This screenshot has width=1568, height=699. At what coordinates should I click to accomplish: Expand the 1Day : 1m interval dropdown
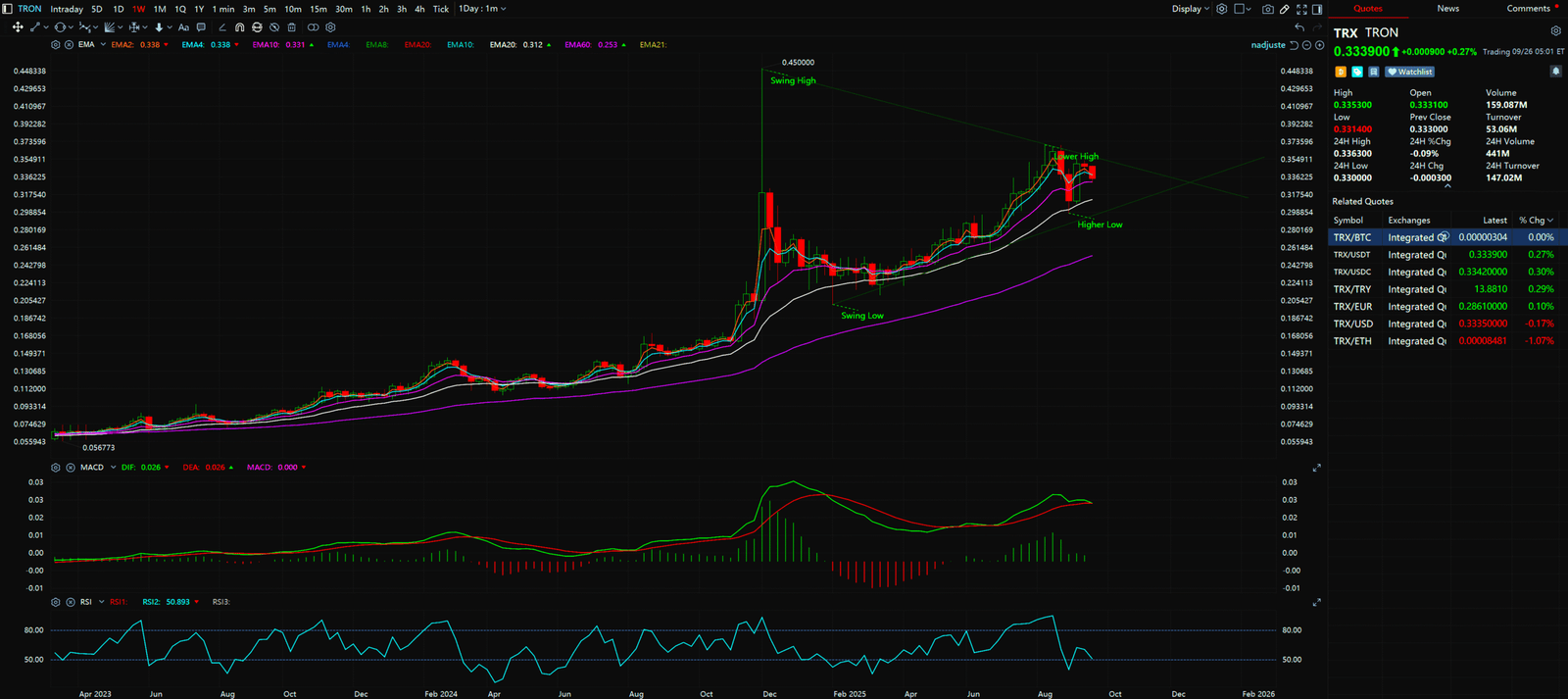(482, 9)
